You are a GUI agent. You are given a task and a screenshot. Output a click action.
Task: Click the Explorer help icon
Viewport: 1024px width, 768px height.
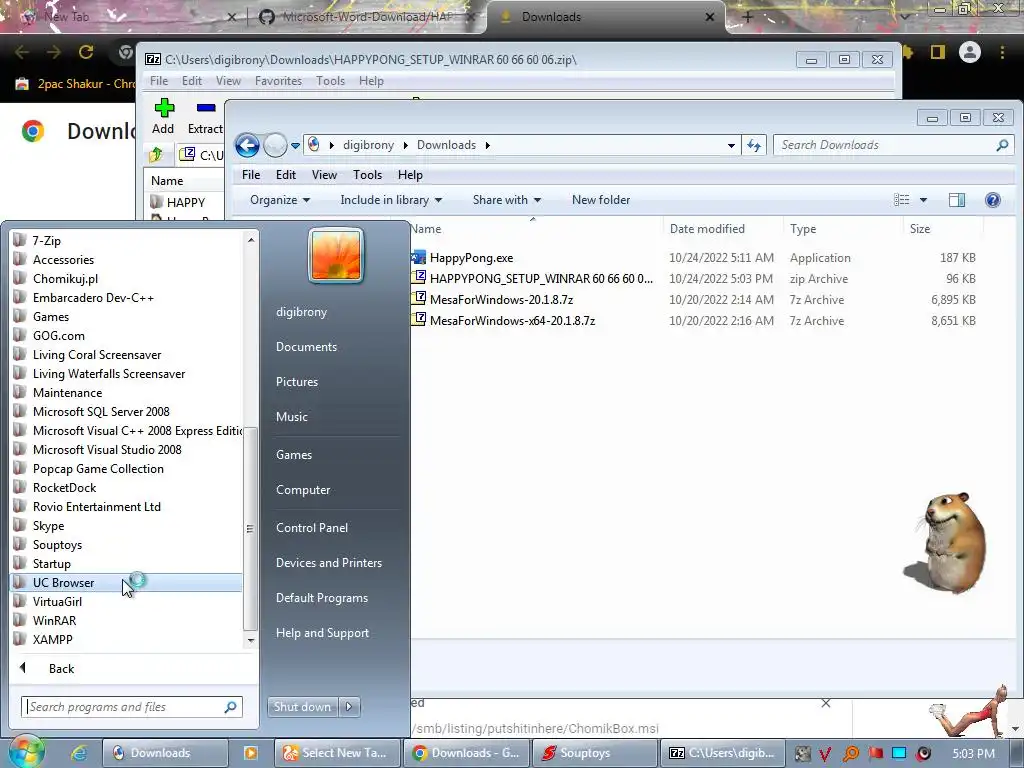coord(993,200)
